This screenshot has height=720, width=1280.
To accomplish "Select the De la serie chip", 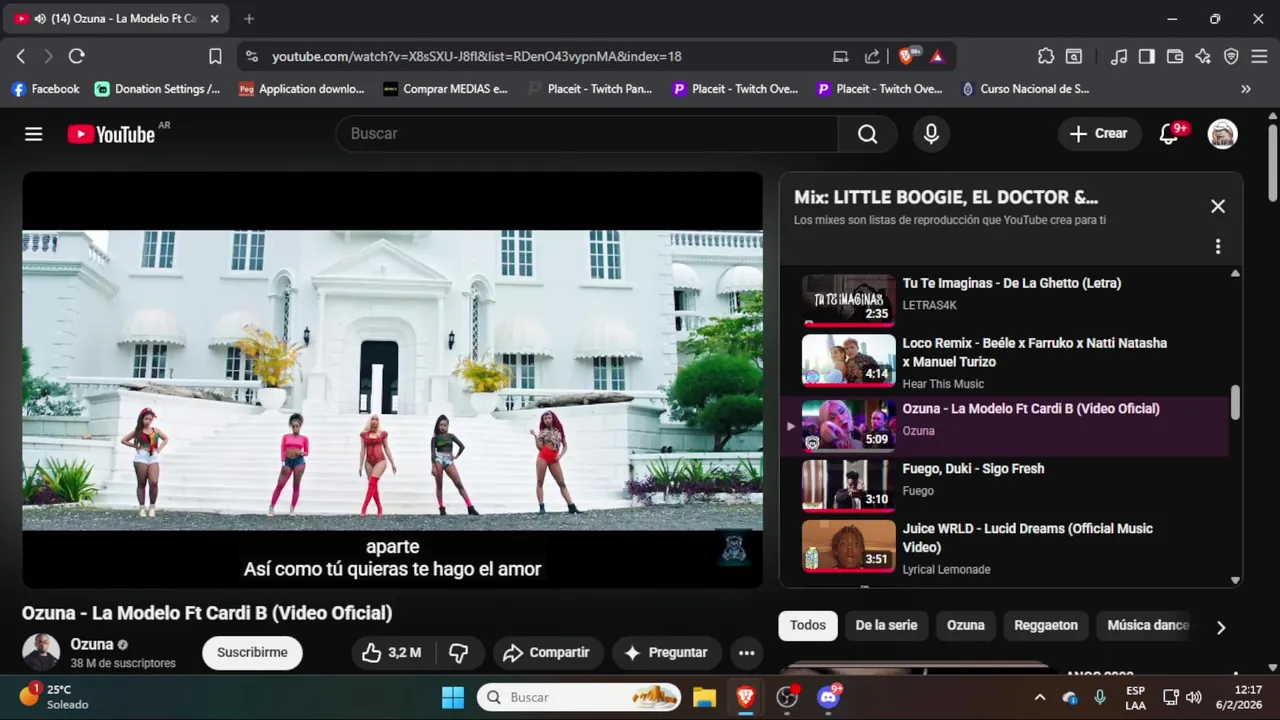I will coord(886,625).
